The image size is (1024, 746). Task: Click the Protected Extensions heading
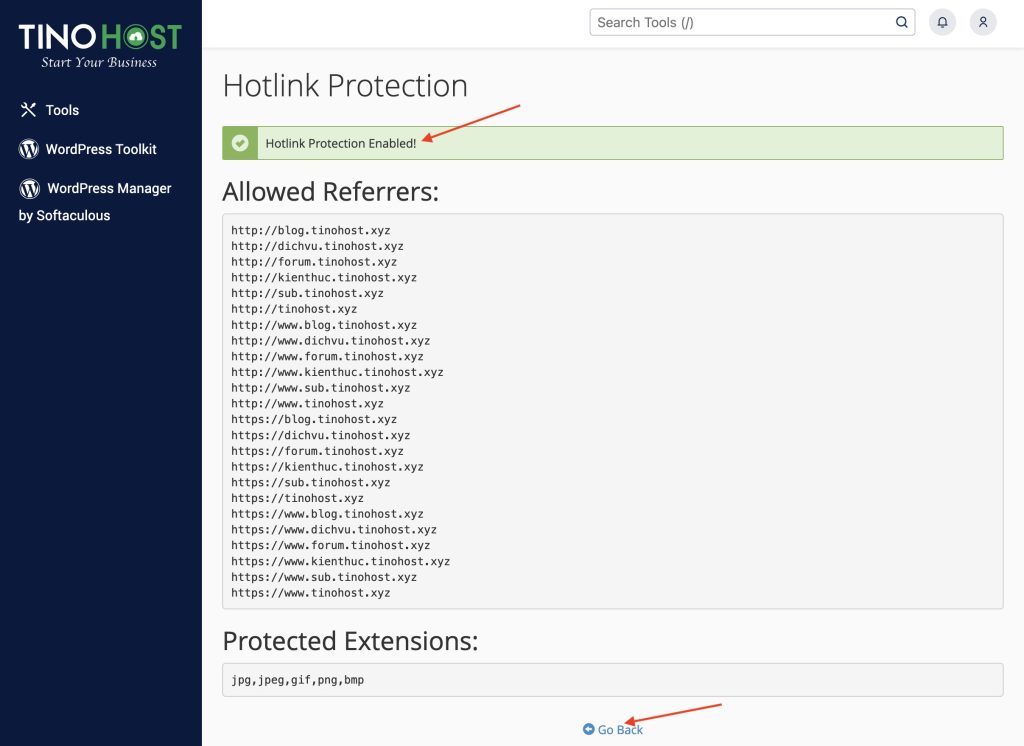tap(350, 641)
